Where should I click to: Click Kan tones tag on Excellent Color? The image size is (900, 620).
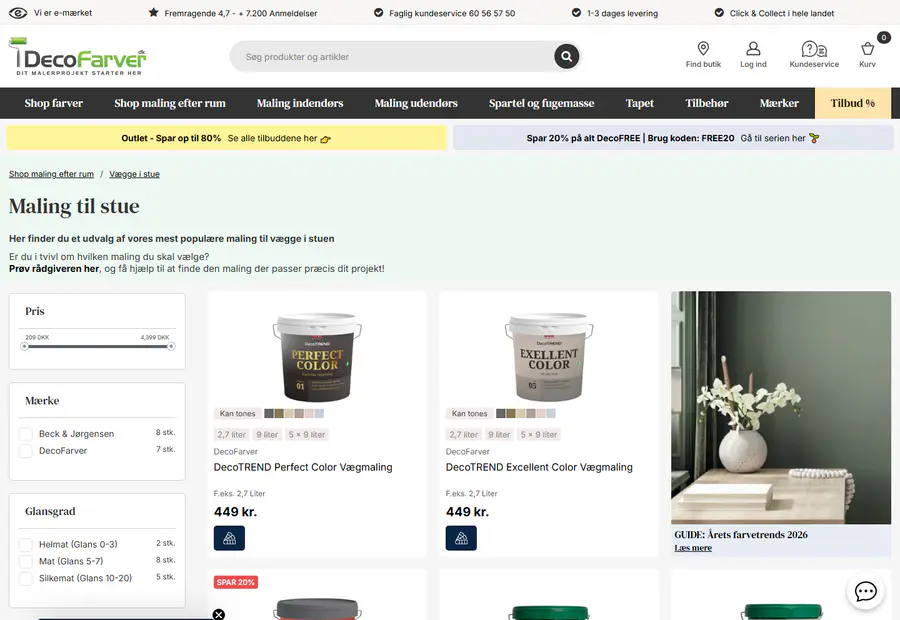coord(469,413)
